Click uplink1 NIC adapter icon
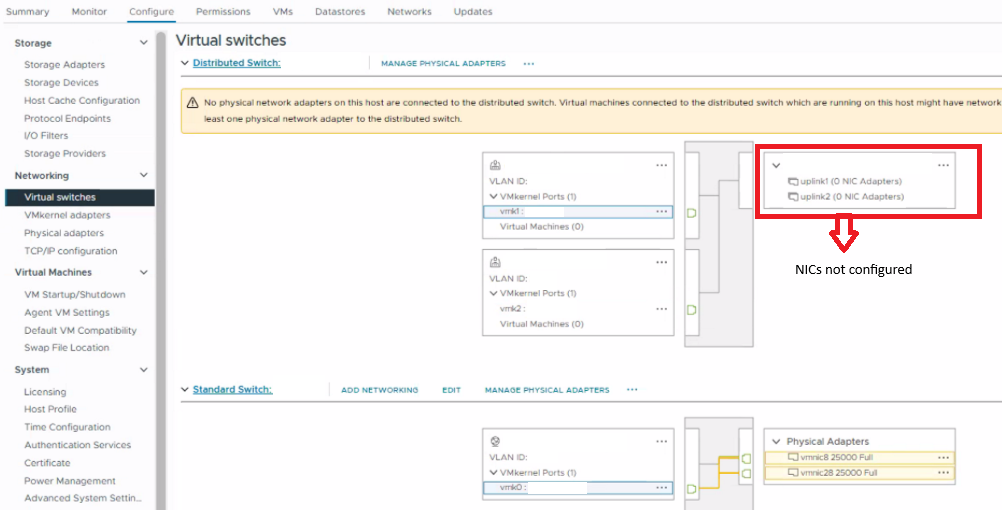This screenshot has width=1002, height=510. coord(793,182)
